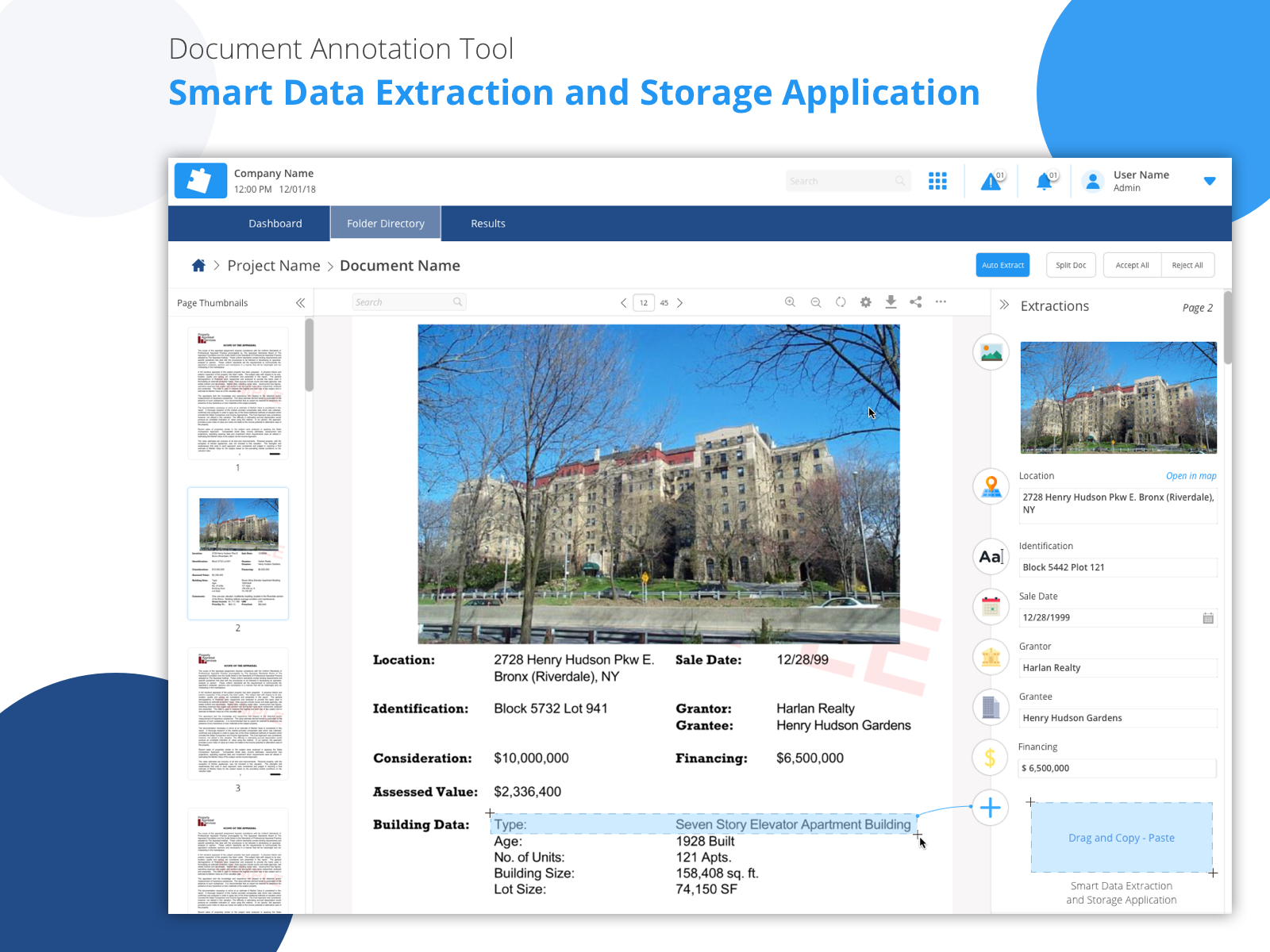Edit the Identification field Block 5442

pyautogui.click(x=1118, y=567)
